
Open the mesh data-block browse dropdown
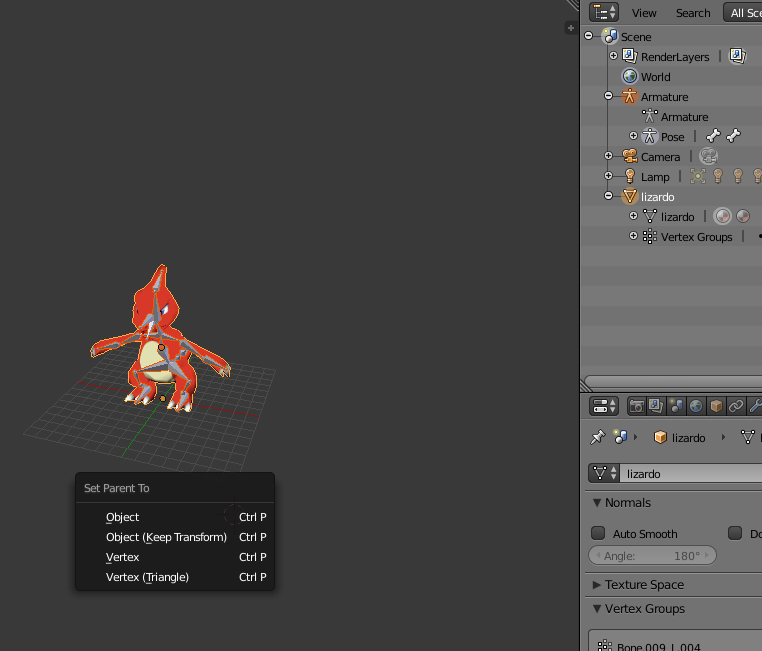coord(604,473)
